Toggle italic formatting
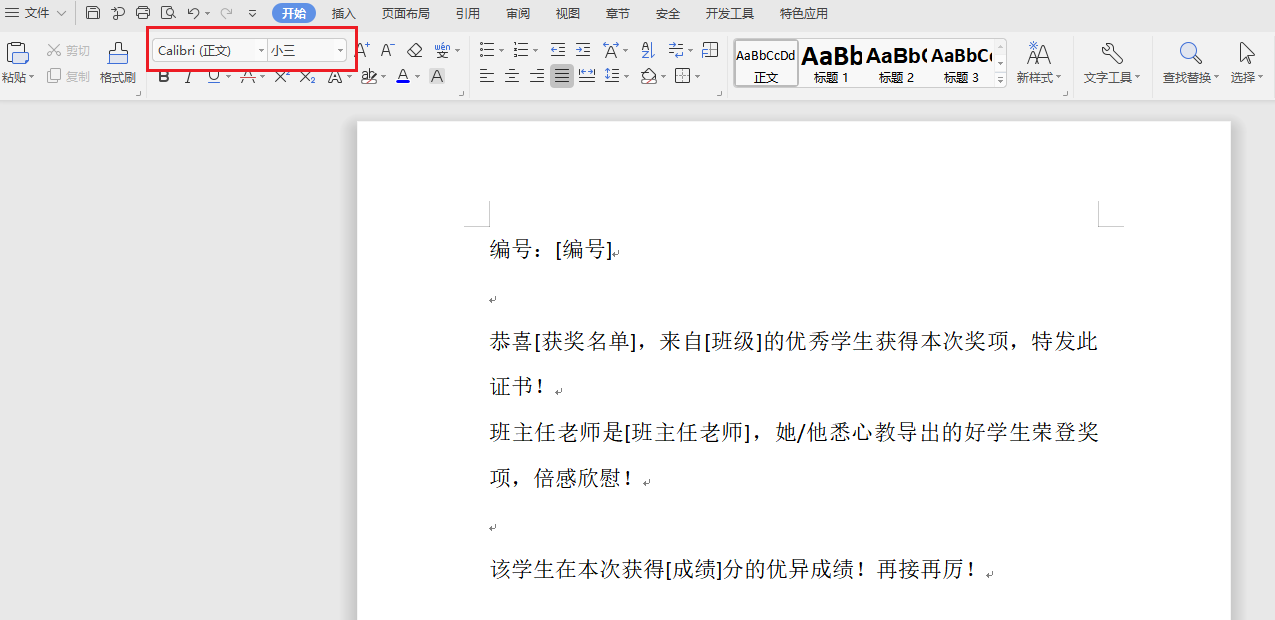1275x620 pixels. (x=186, y=76)
